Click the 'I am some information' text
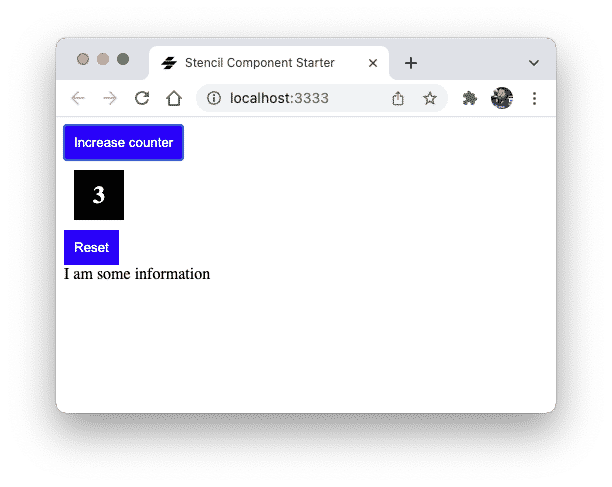612x487 pixels. 137,274
